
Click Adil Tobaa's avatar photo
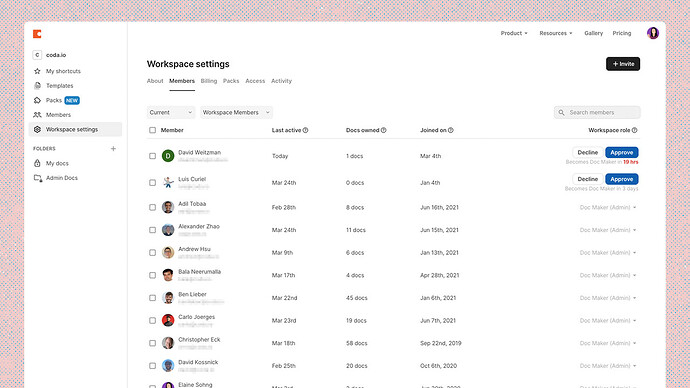tap(168, 207)
